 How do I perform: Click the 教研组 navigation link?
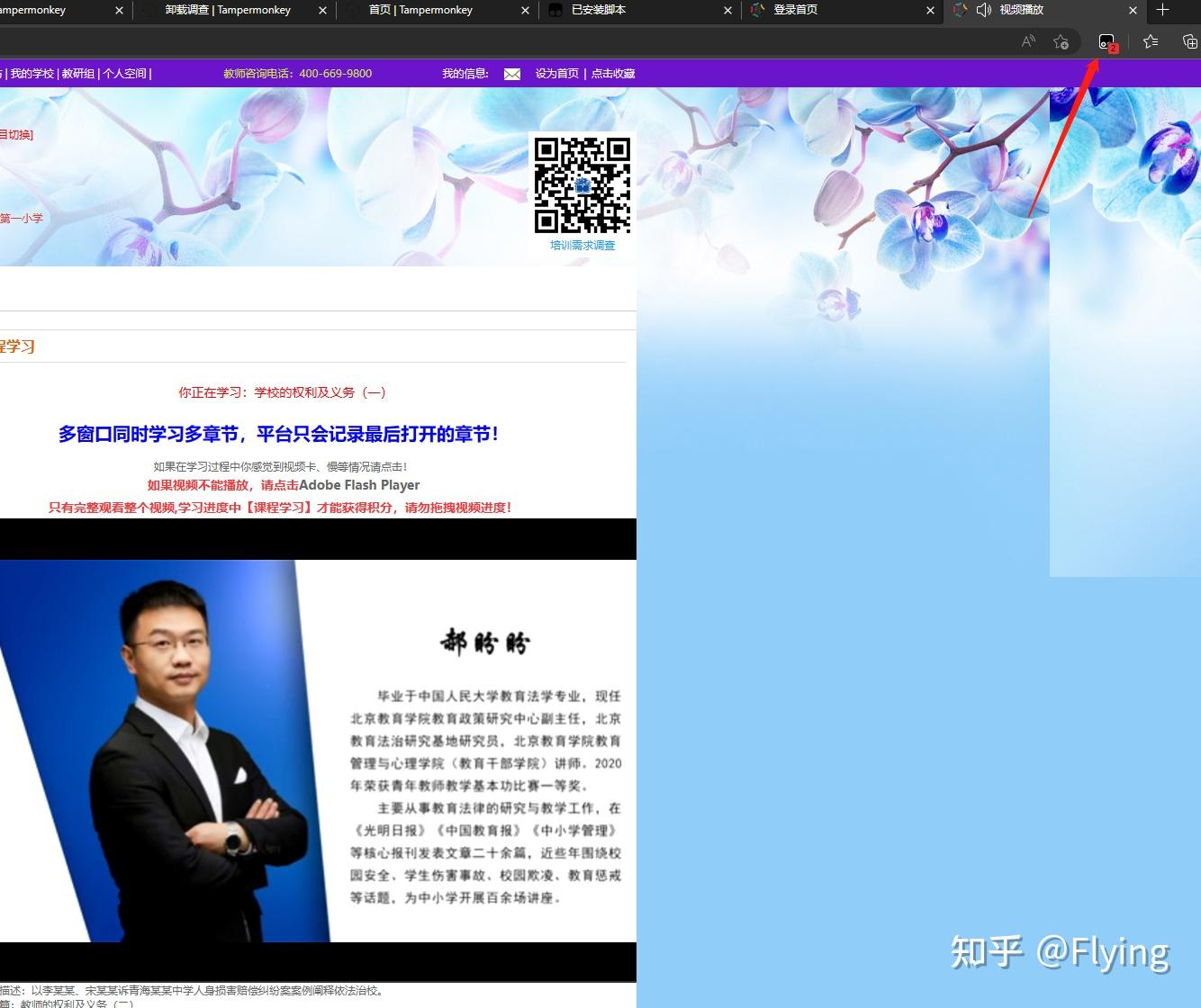click(x=79, y=74)
